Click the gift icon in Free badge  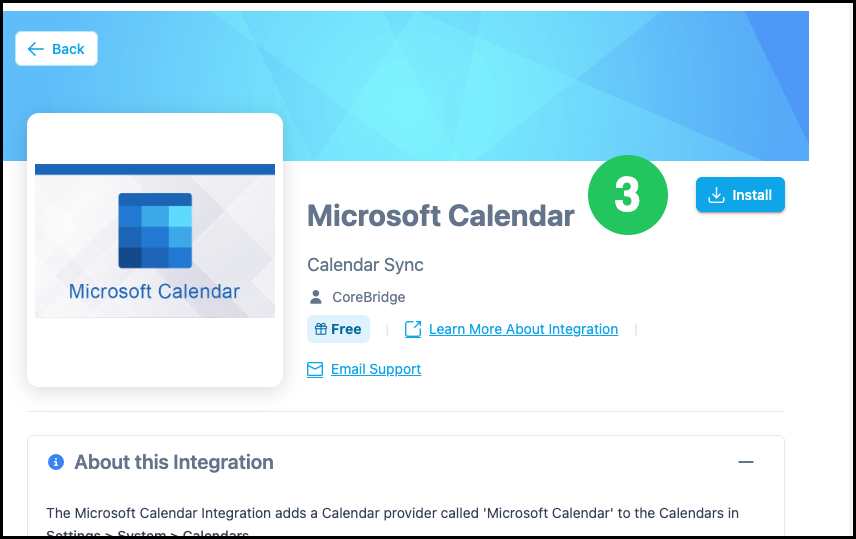(321, 329)
